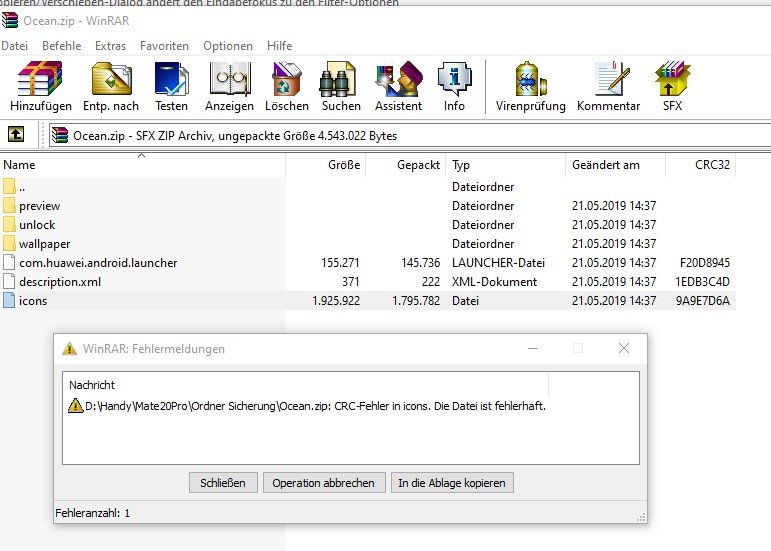
Task: Sort by the Größe column header
Action: click(326, 165)
